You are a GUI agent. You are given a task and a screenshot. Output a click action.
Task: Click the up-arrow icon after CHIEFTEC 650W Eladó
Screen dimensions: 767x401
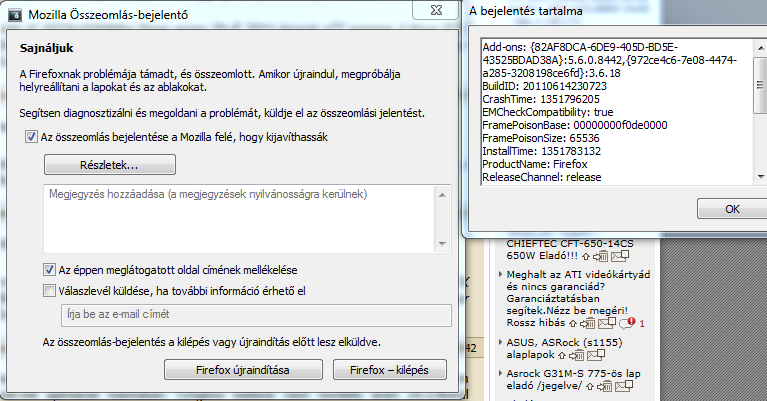(586, 256)
